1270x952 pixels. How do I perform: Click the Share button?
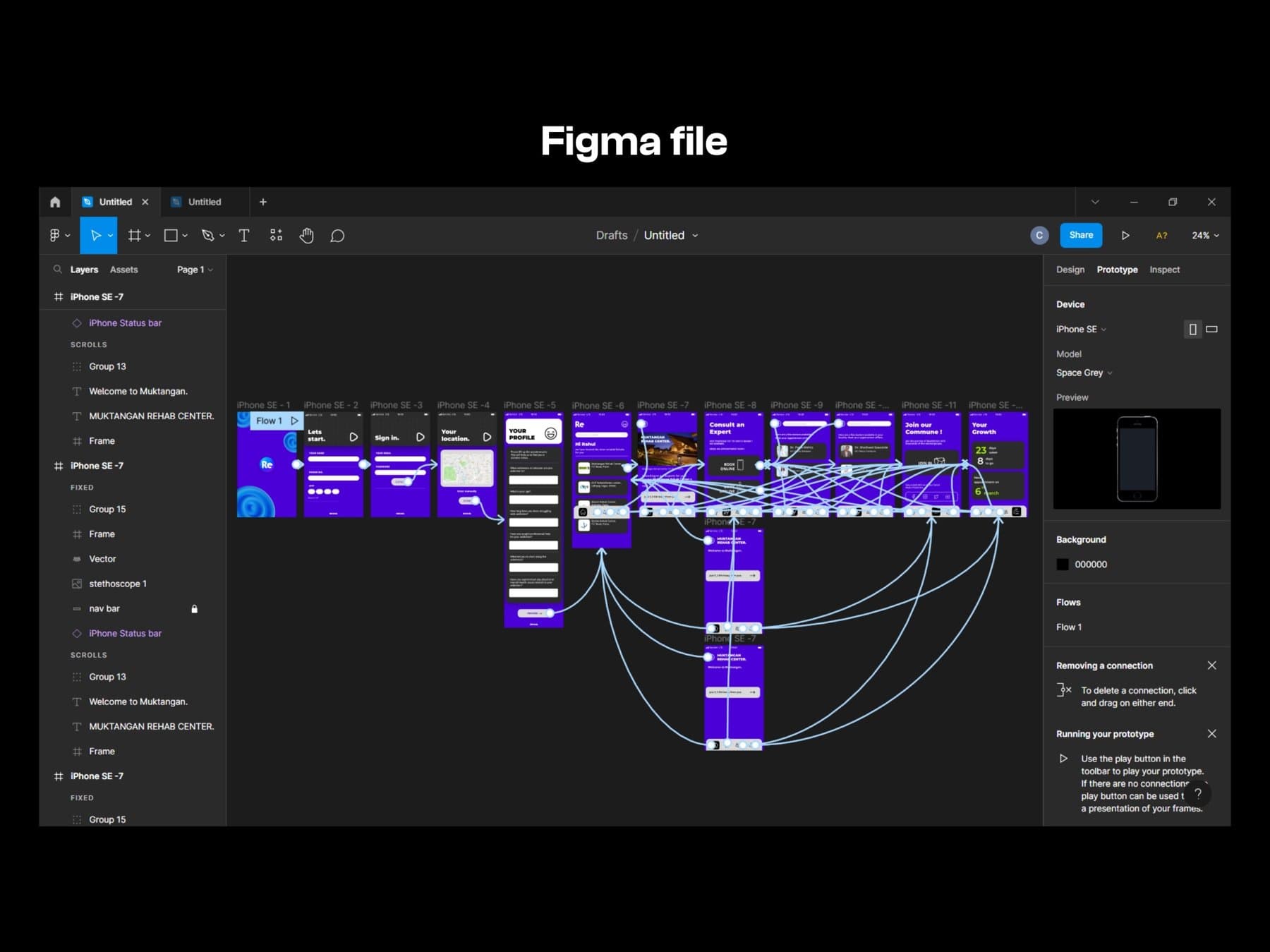click(x=1081, y=236)
